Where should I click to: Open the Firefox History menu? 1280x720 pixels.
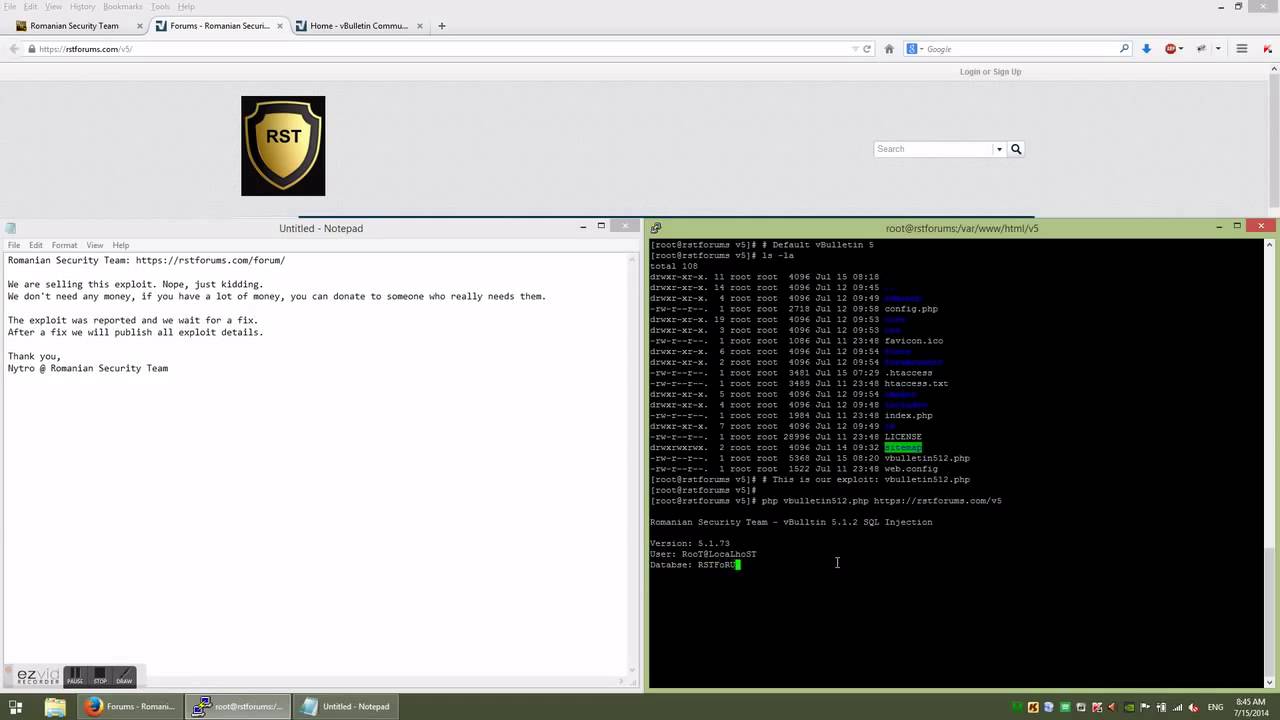[x=82, y=7]
